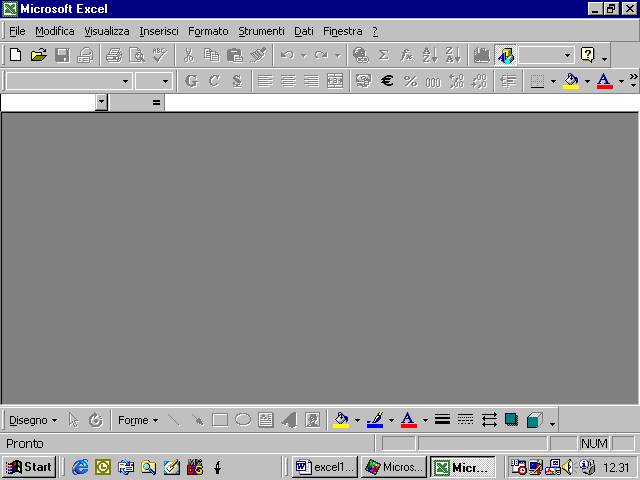Open the Chart Wizard icon

(x=482, y=55)
